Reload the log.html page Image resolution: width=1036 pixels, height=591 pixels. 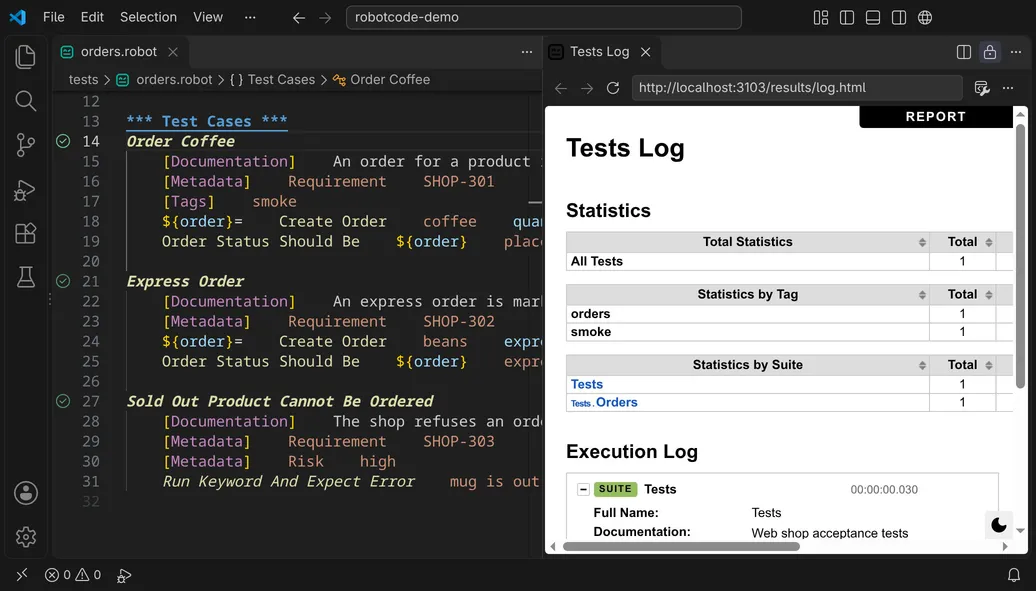tap(613, 88)
